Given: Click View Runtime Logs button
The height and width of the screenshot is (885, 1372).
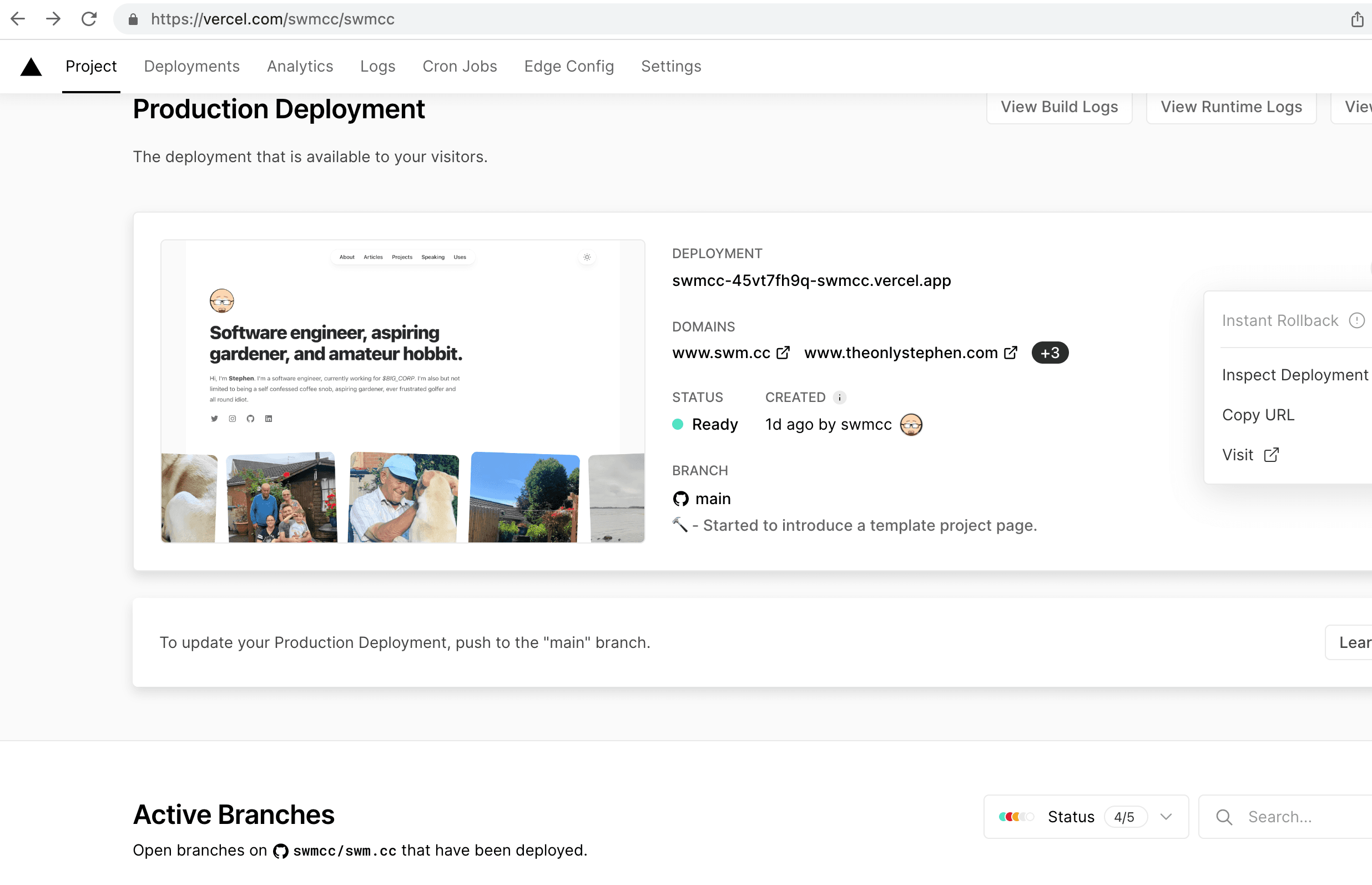Looking at the screenshot, I should click(x=1231, y=107).
